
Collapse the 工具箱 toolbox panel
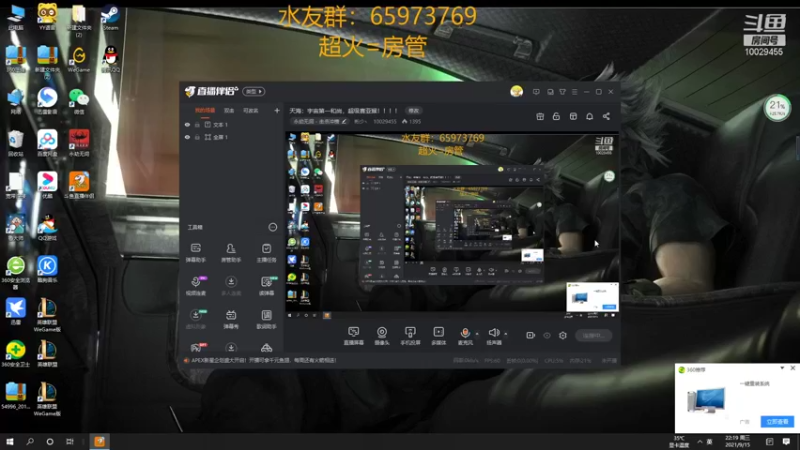click(x=272, y=227)
